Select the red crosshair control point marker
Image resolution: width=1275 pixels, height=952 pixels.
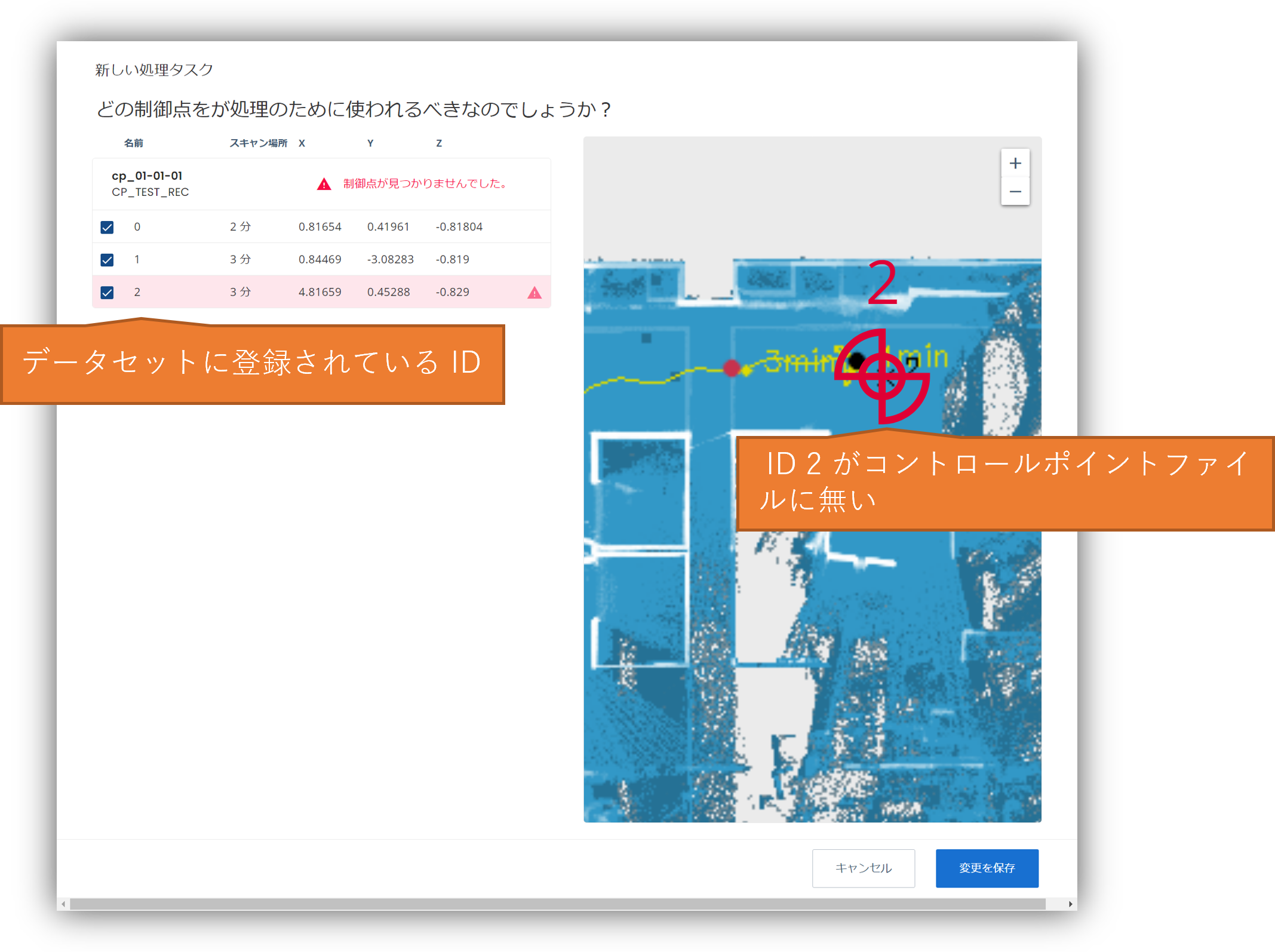tap(883, 376)
